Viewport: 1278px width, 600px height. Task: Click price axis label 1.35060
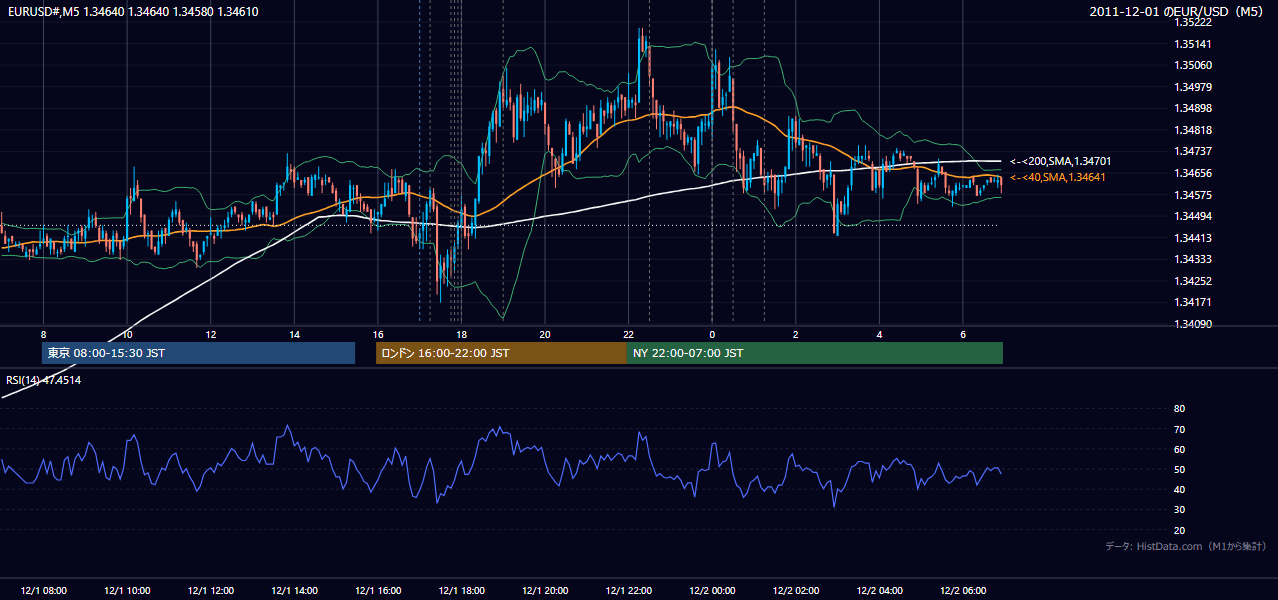[x=1193, y=65]
